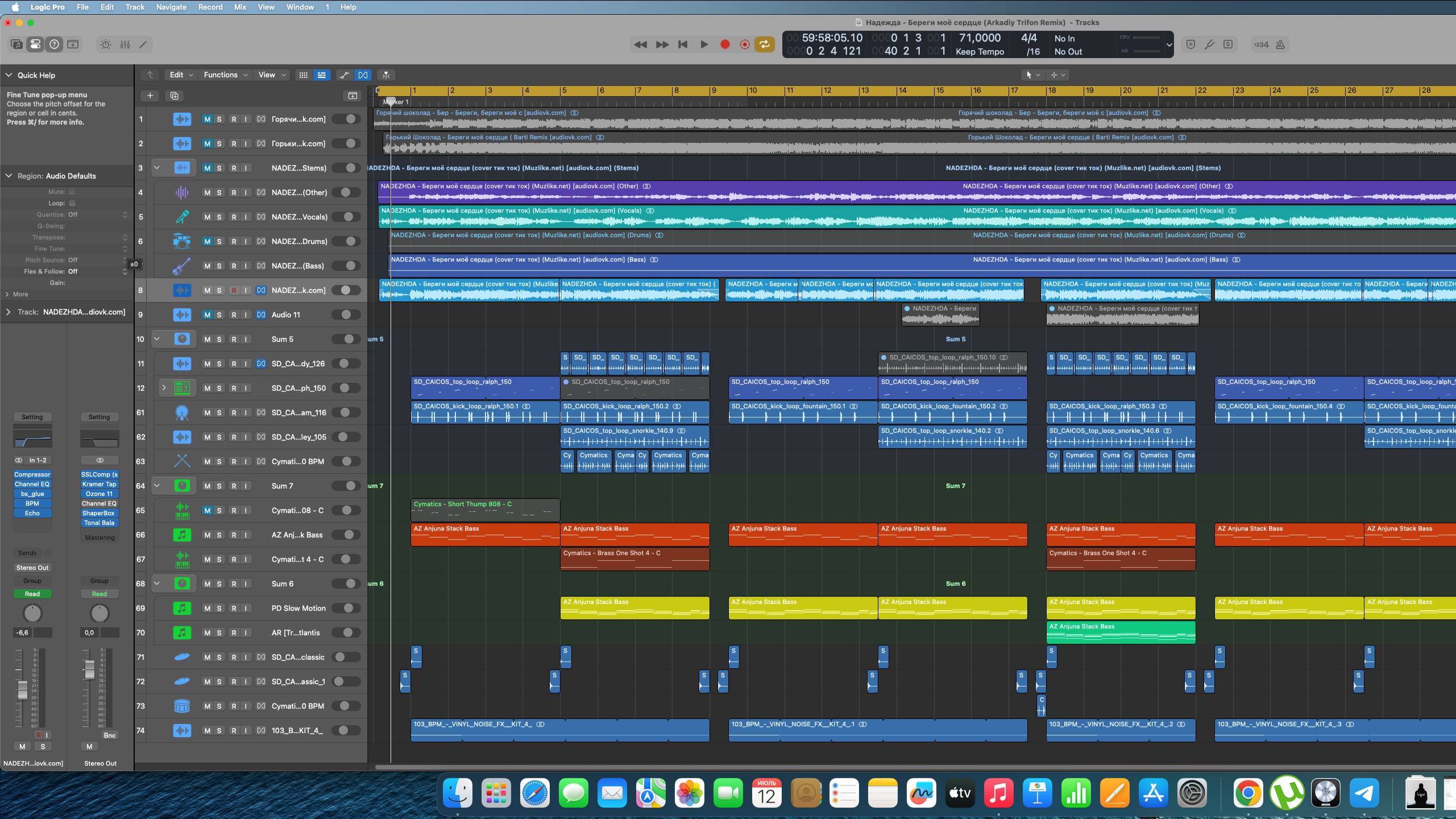
Task: Click the drumsticks icon on track 63
Action: coord(182,461)
